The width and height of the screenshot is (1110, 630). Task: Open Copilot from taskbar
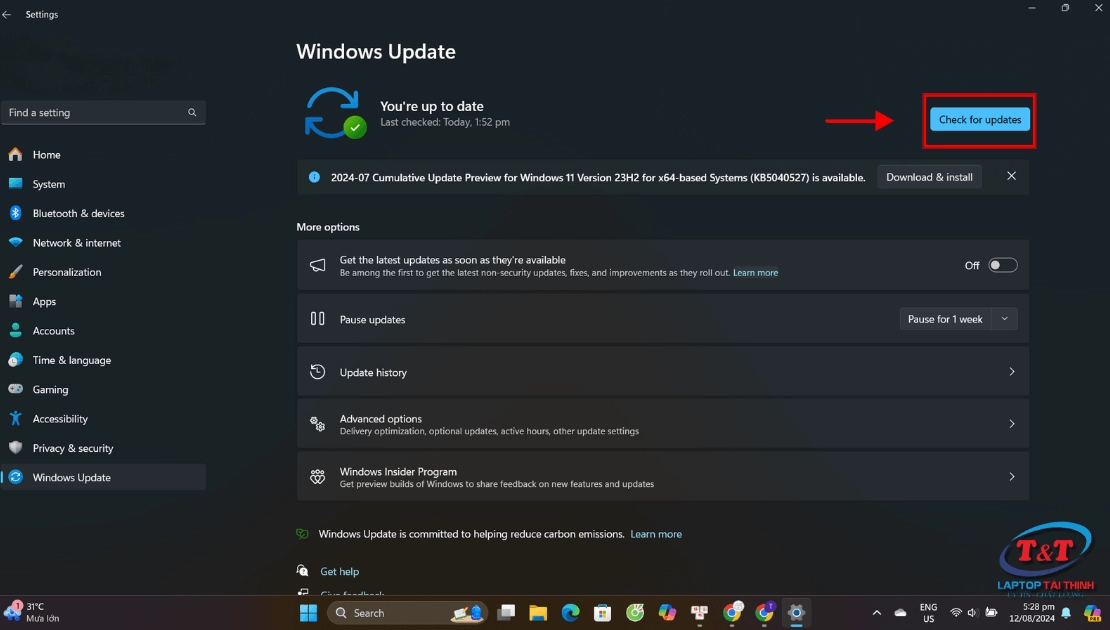[667, 613]
